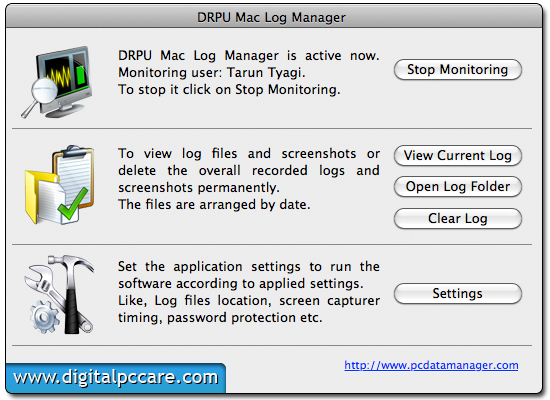Click 'The files are arranged by date' text
Screen dimensions: 550x400
click(214, 205)
